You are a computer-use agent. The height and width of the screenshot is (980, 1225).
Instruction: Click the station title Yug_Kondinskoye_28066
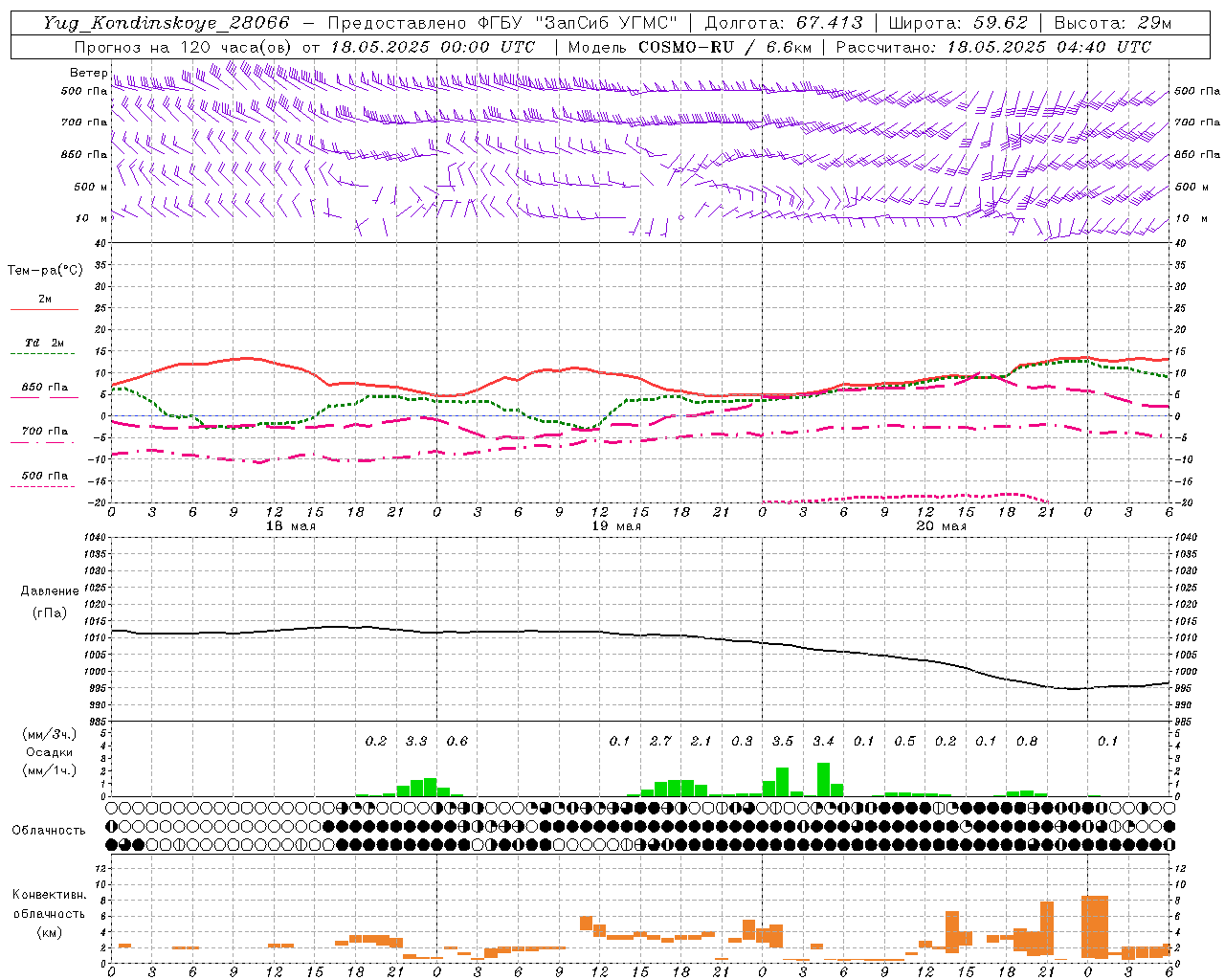pos(166,23)
